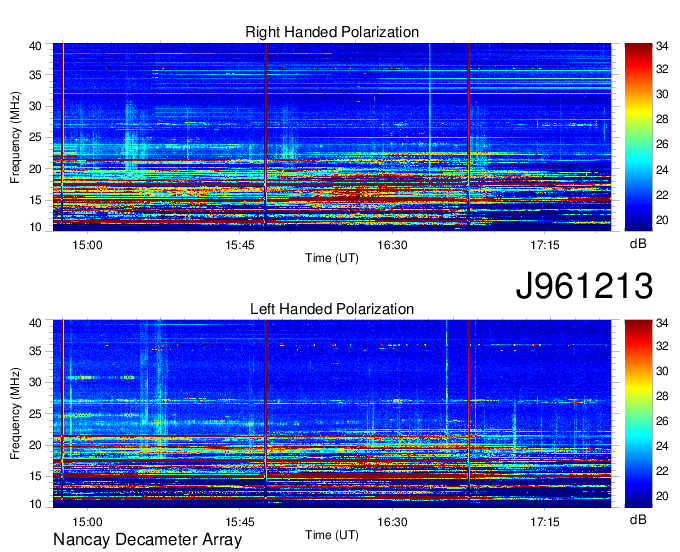
Task: Click the "Nancay Decameter Array" caption
Action: 147,540
